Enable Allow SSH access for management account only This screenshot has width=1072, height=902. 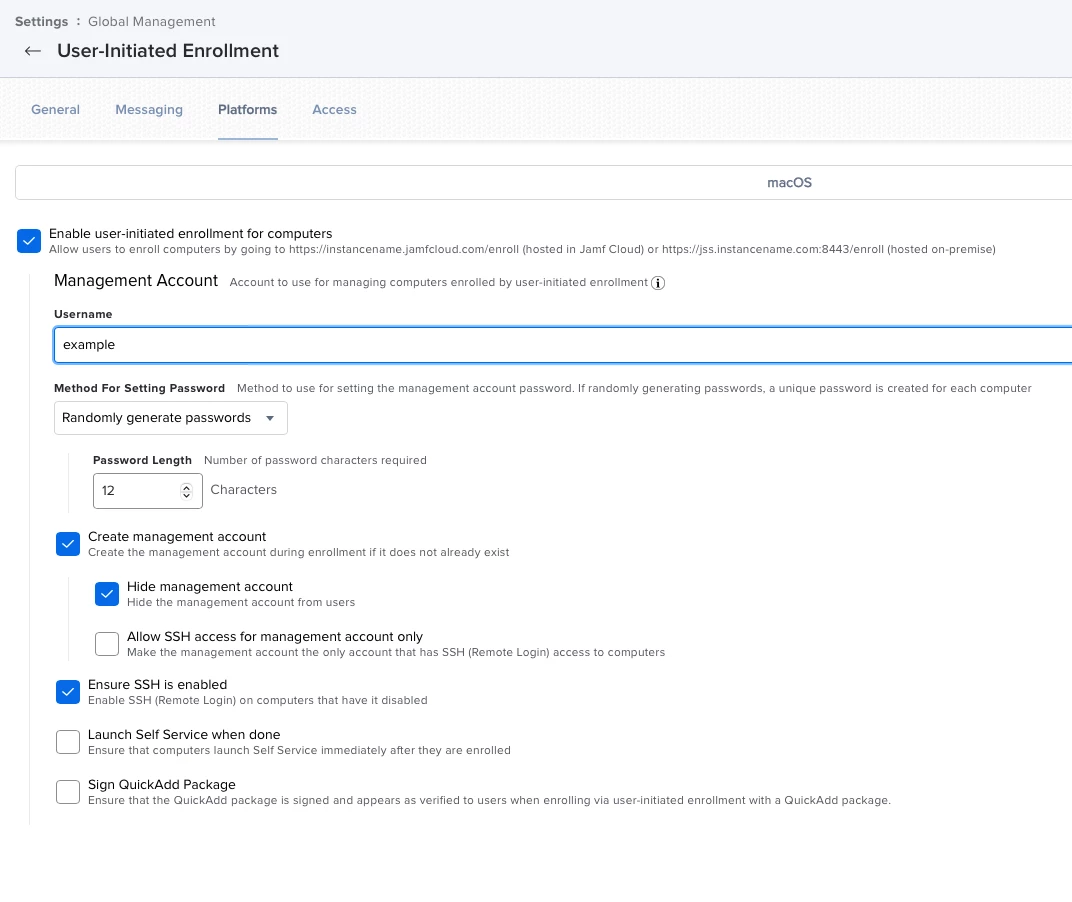pyautogui.click(x=107, y=644)
